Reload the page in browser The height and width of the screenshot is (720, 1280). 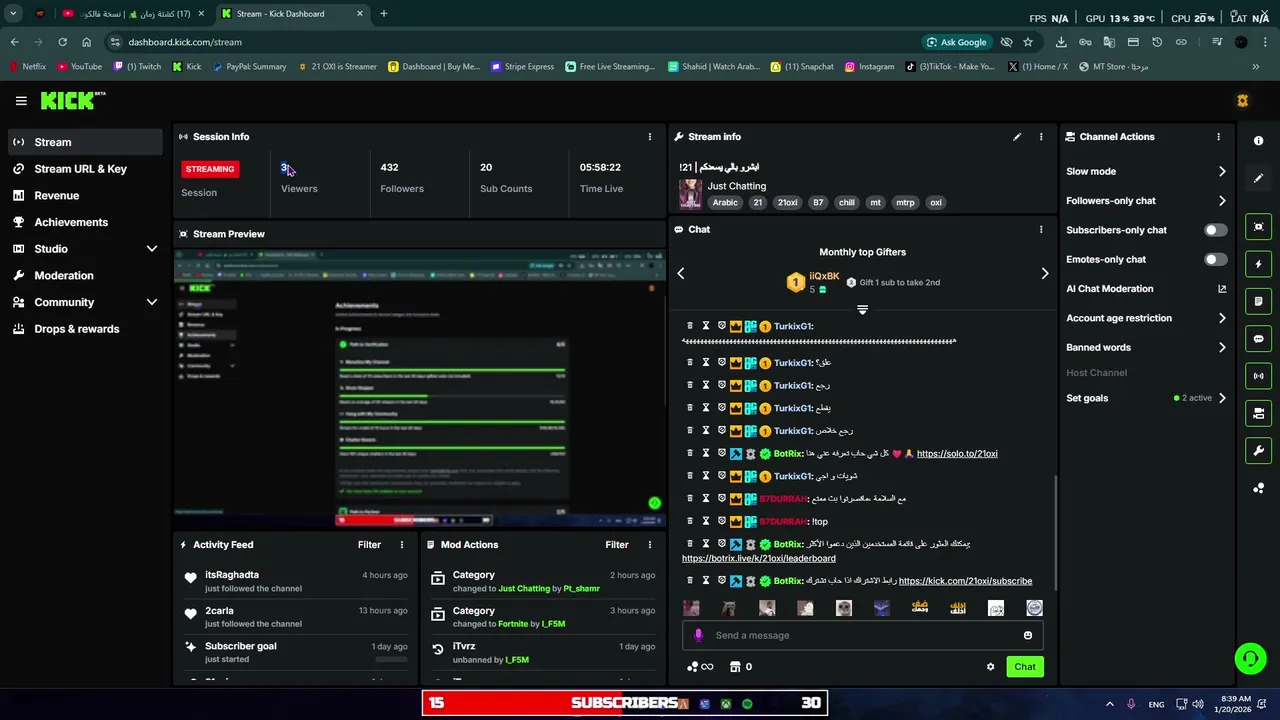(62, 42)
